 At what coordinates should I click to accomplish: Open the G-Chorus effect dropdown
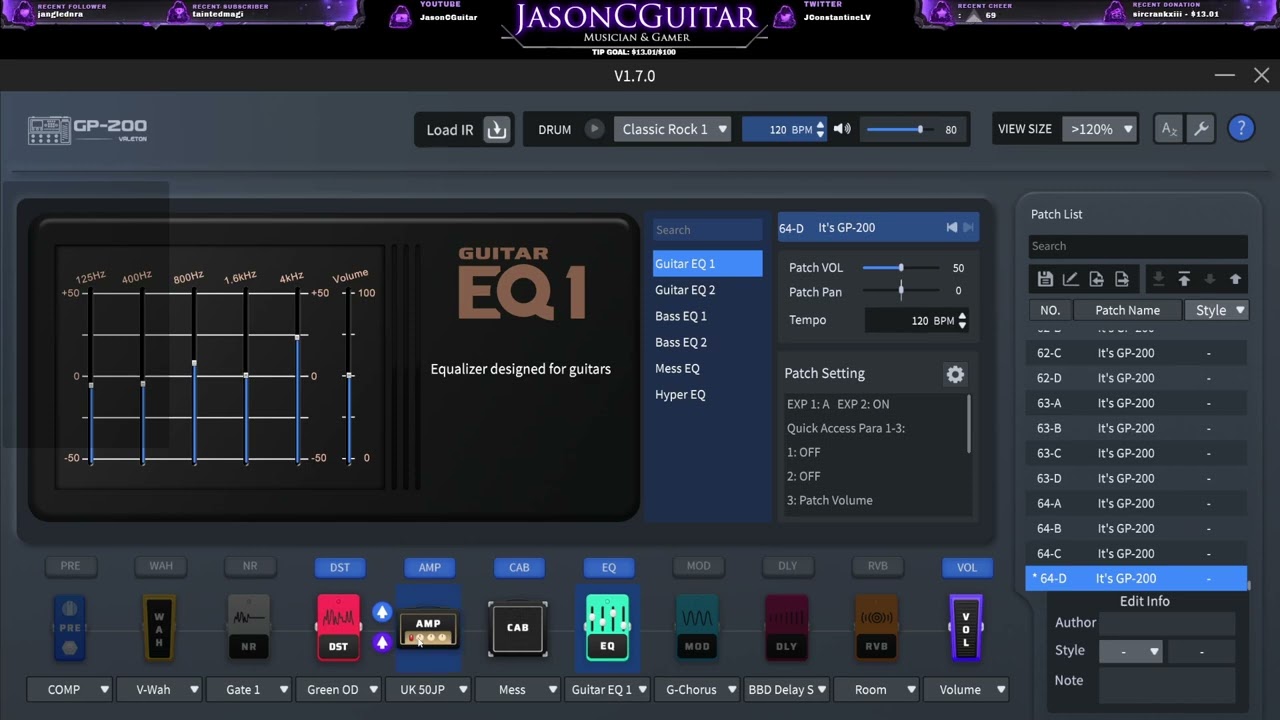pos(698,689)
